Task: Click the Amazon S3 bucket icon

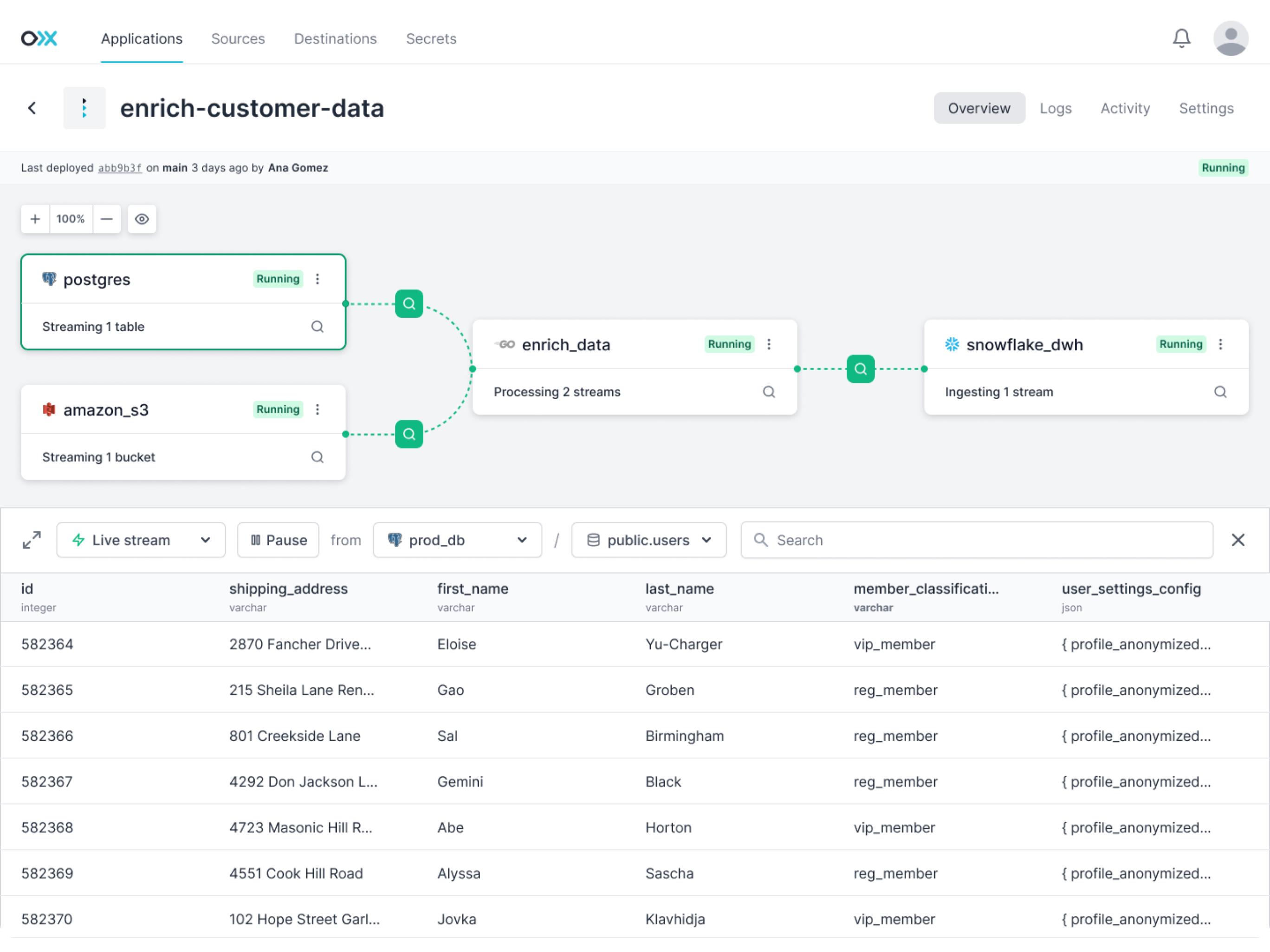Action: tap(49, 409)
